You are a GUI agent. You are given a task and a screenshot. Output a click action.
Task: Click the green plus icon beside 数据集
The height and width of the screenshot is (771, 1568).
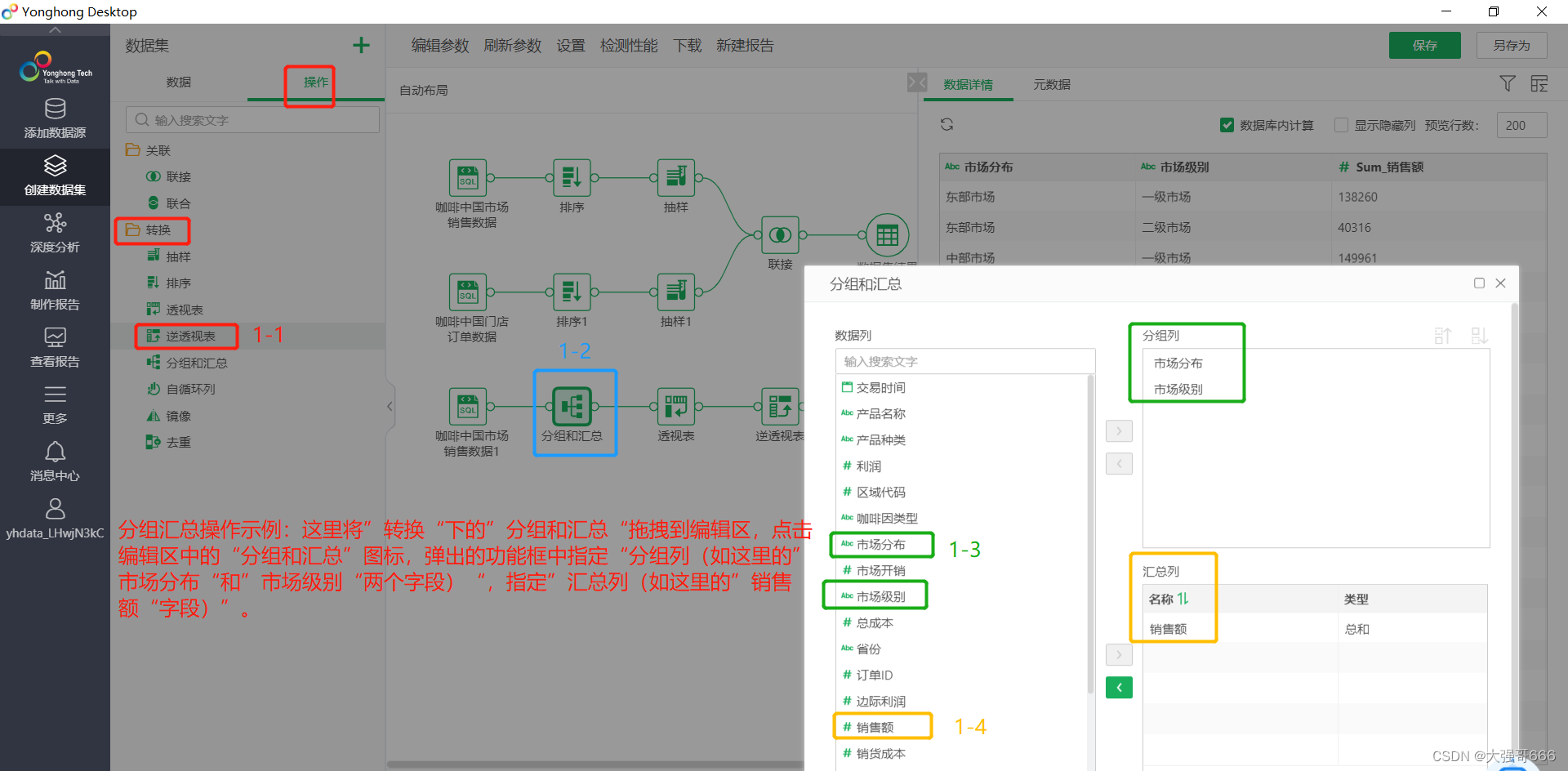361,45
